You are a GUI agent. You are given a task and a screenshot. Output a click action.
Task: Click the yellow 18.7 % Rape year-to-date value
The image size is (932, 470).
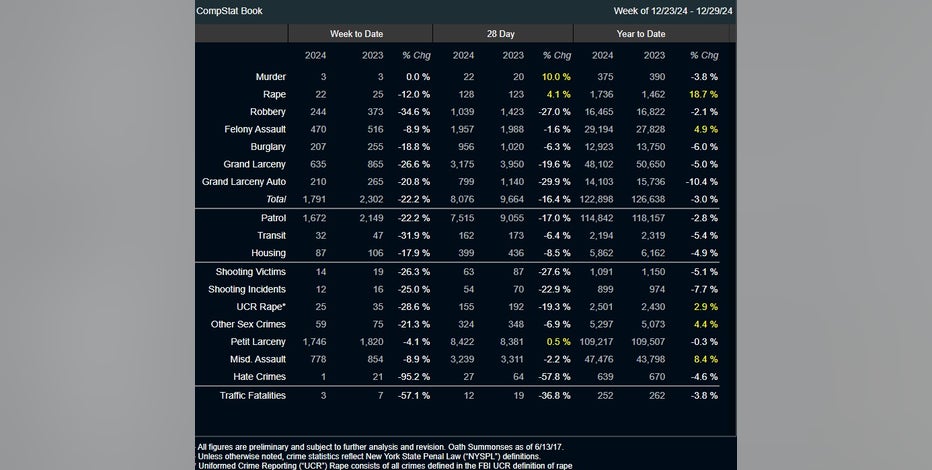pyautogui.click(x=704, y=94)
